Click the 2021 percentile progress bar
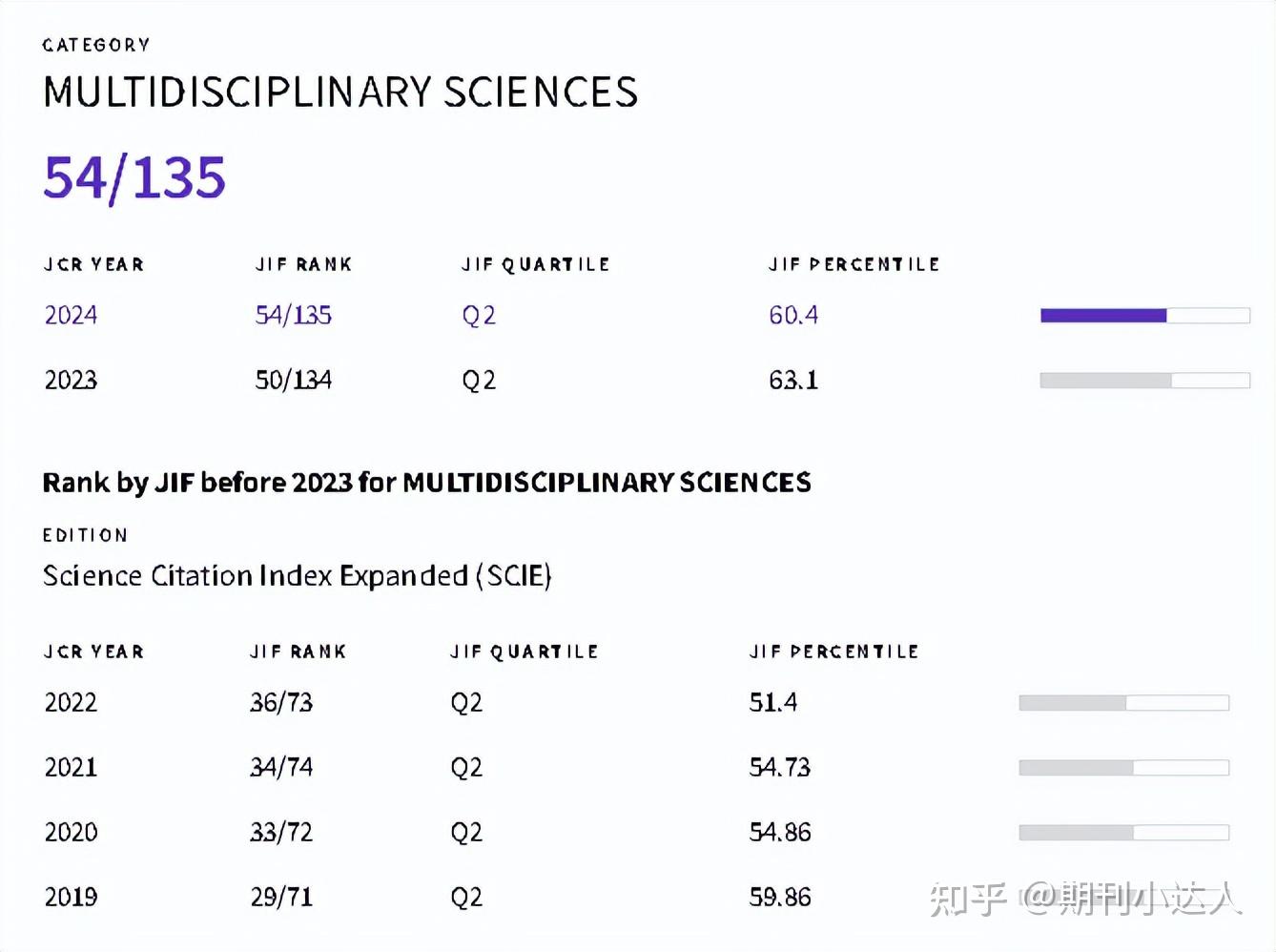 [x=1123, y=768]
